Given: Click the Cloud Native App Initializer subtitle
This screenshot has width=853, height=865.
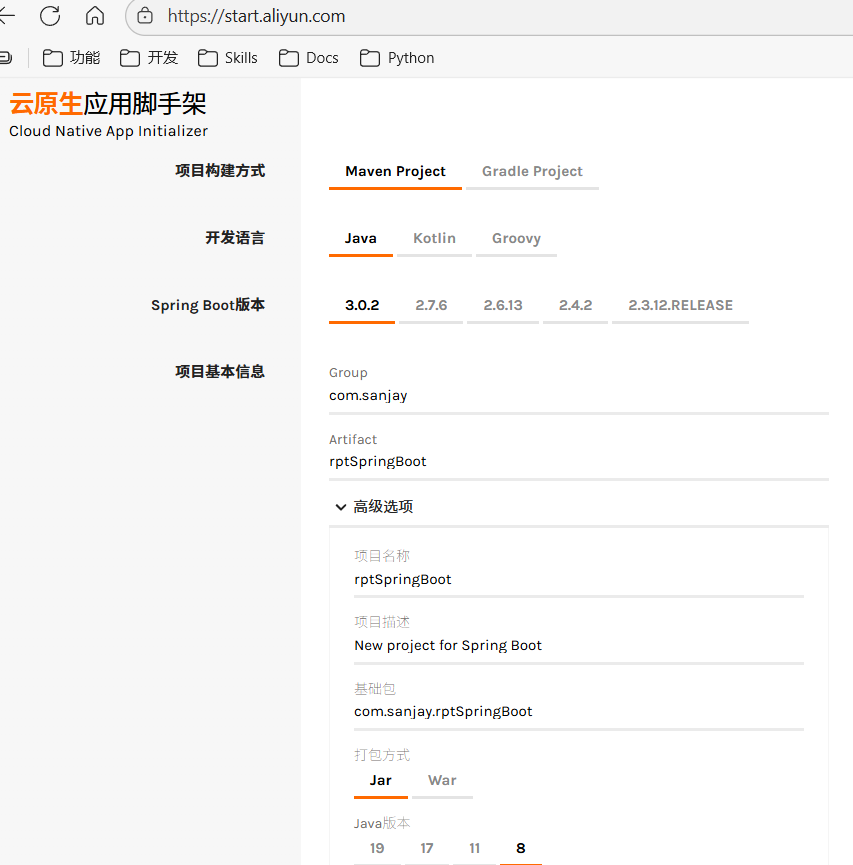Looking at the screenshot, I should tap(109, 131).
